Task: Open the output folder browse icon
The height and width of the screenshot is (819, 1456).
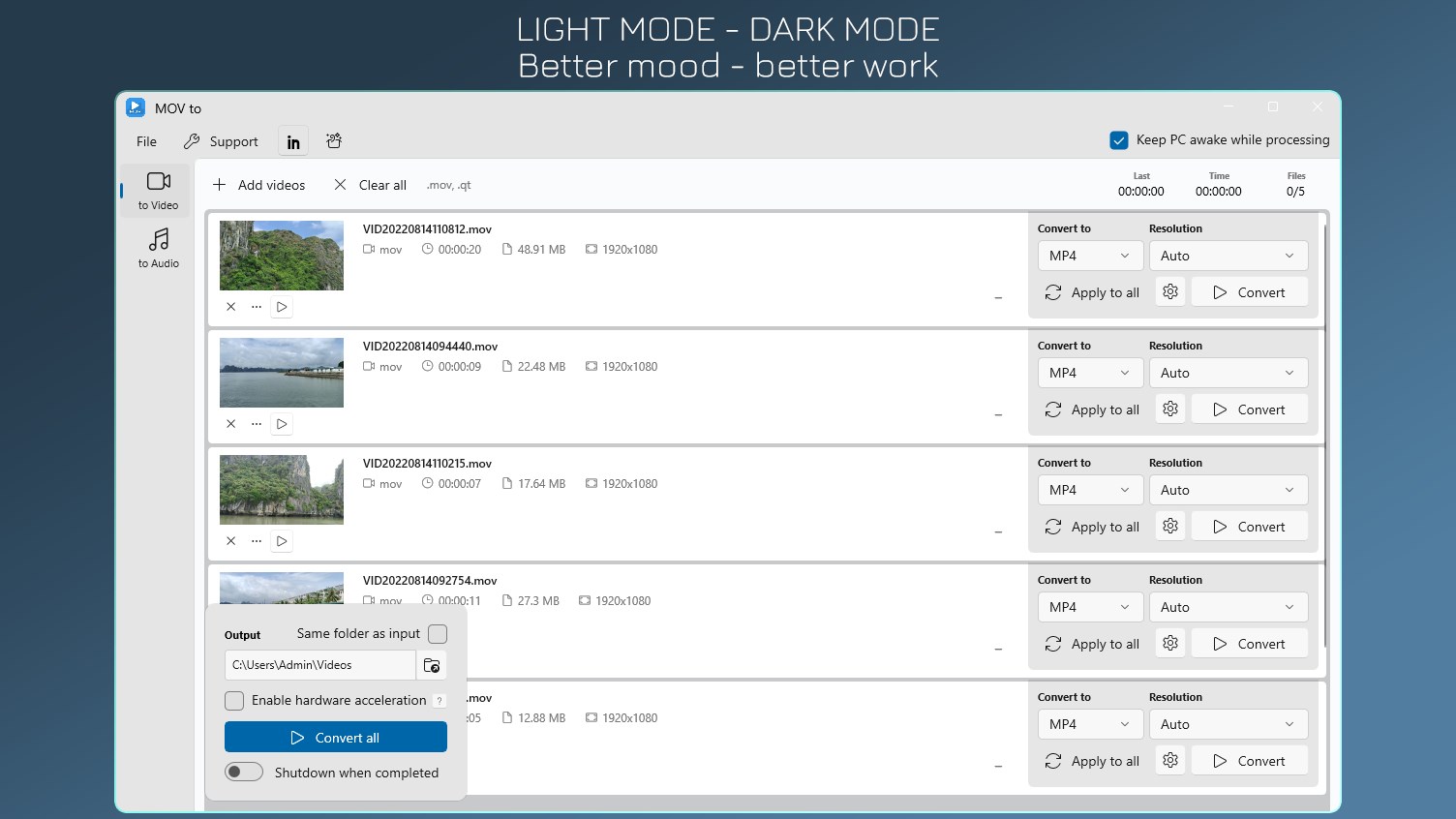Action: tap(432, 665)
